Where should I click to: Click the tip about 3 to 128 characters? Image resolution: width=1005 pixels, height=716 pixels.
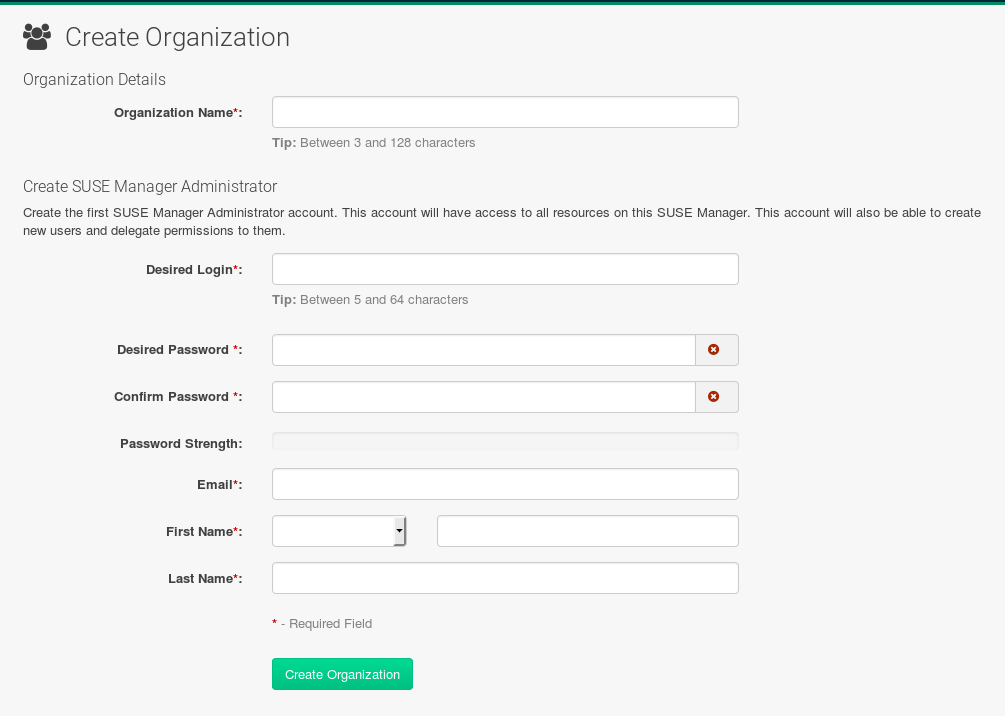(x=374, y=142)
